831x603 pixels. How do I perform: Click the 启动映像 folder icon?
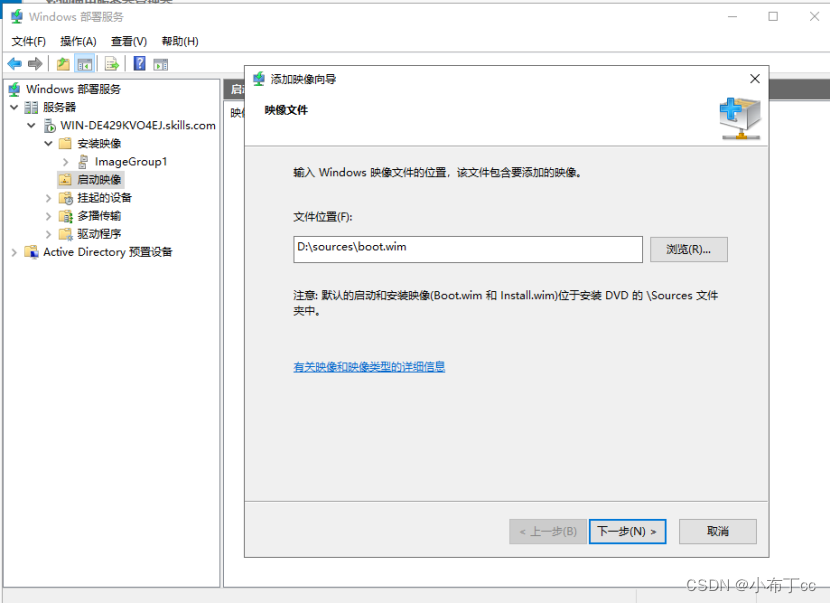pos(65,180)
